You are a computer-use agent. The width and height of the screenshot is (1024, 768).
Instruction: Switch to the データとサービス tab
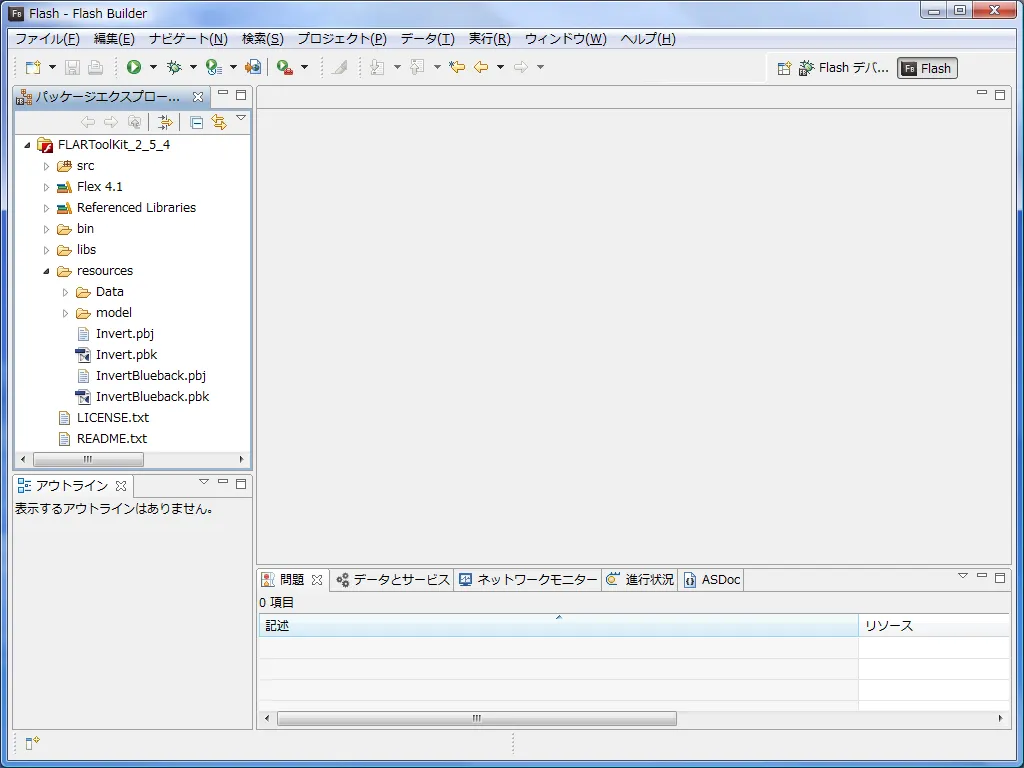(393, 579)
